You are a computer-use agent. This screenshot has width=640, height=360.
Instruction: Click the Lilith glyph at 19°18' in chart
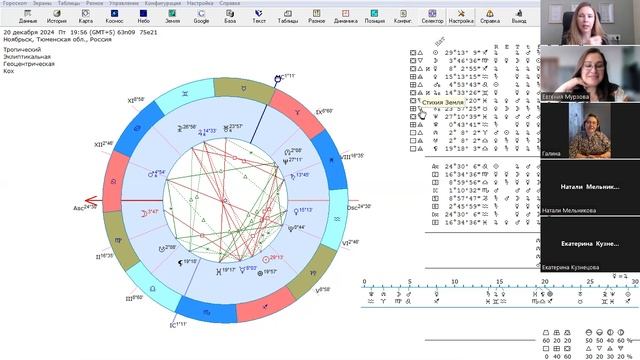pyautogui.click(x=180, y=263)
